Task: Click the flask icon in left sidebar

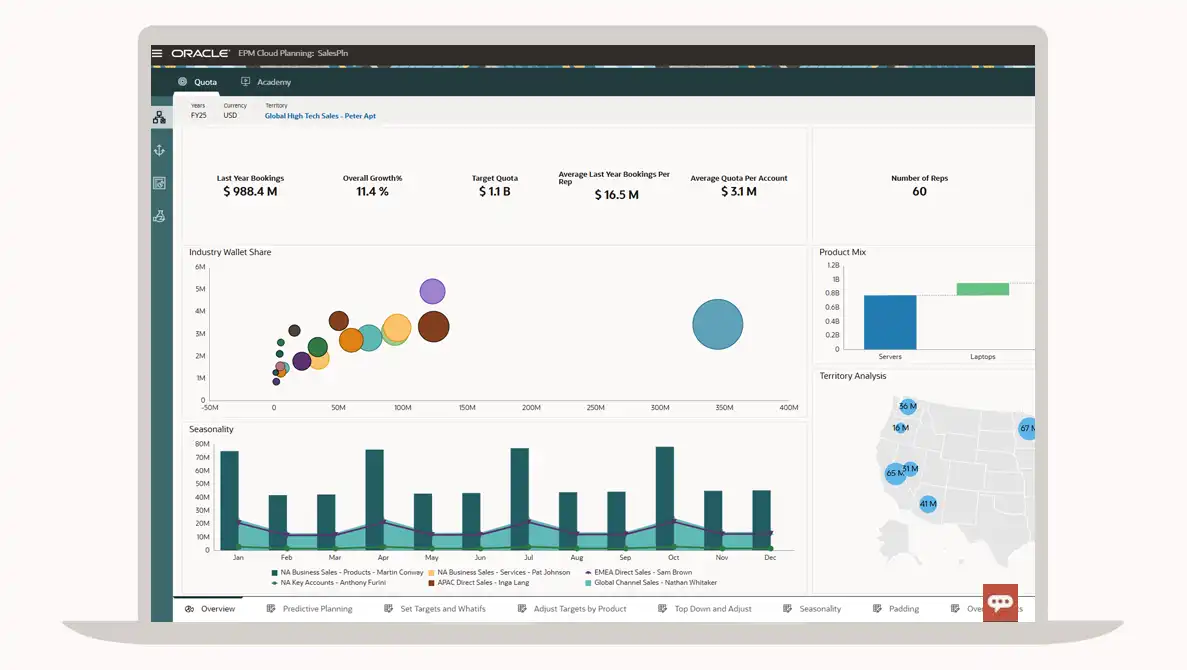Action: coord(159,216)
